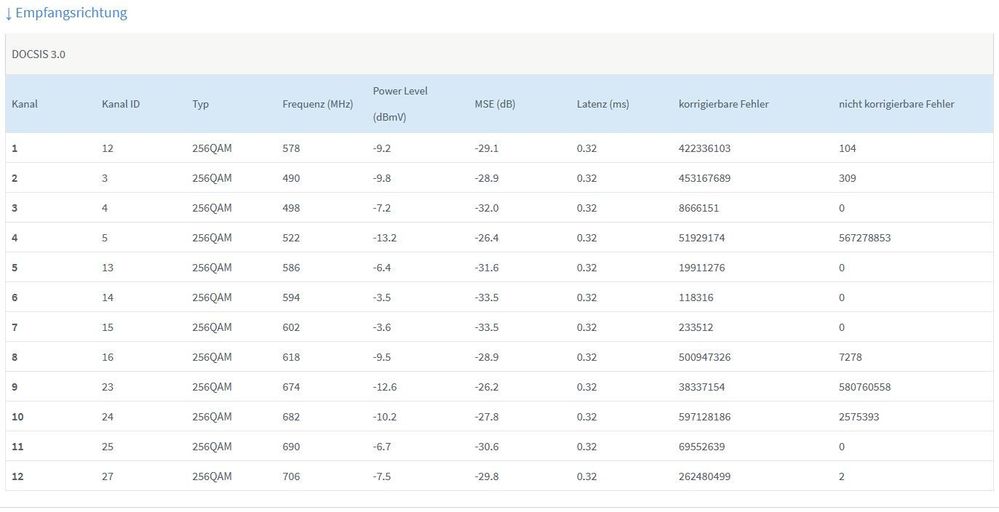Click the Frequenz (MHz) column header
Viewport: 999px width, 512px height.
click(x=317, y=104)
